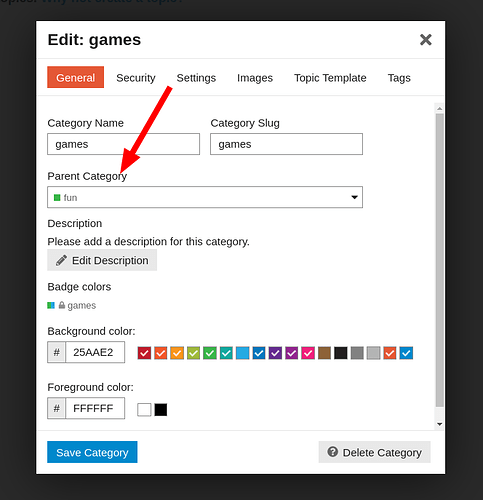Pick the unchecked light blue background swatch
483x500 pixels.
(x=242, y=353)
